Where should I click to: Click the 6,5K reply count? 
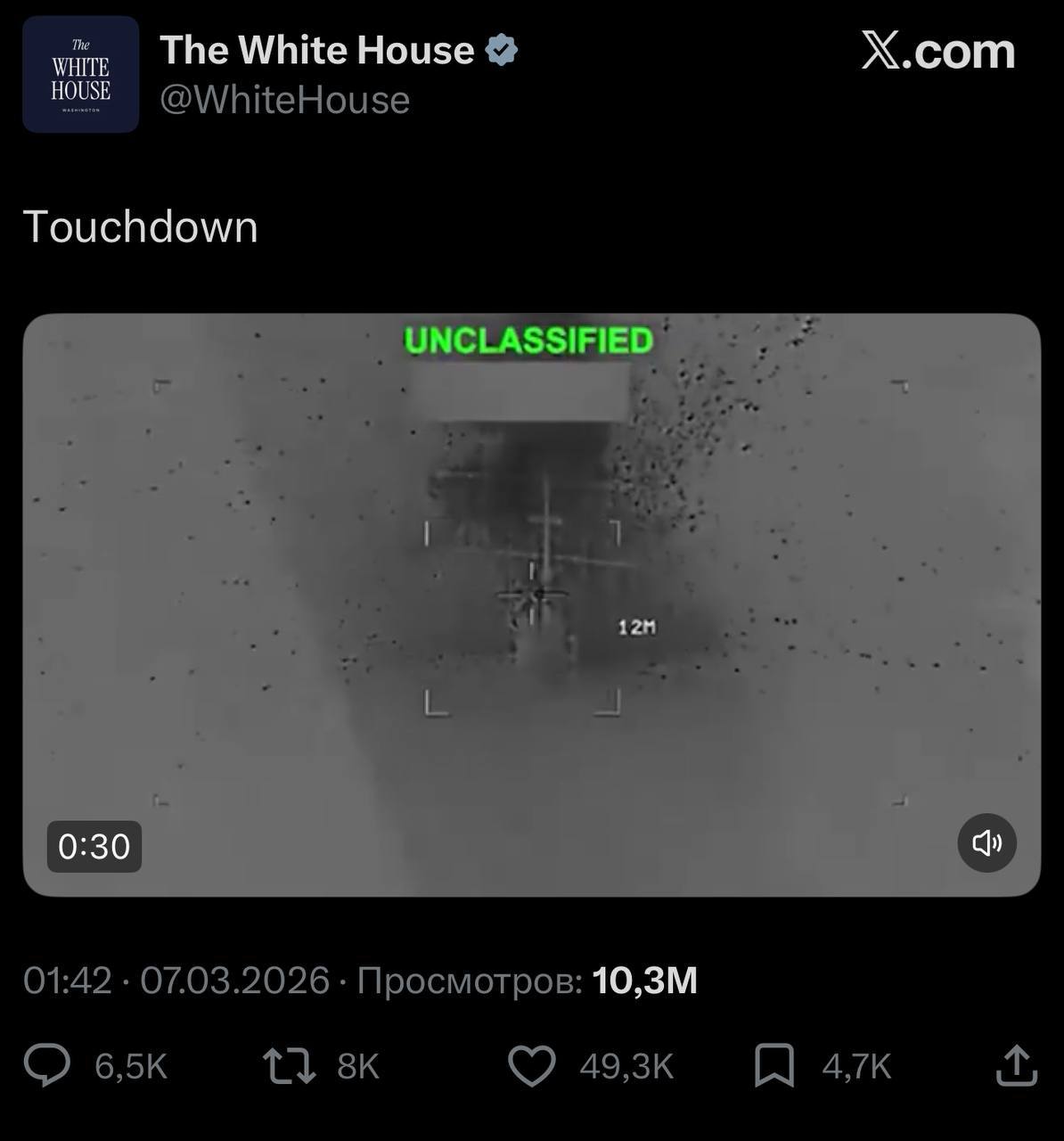click(x=131, y=1066)
